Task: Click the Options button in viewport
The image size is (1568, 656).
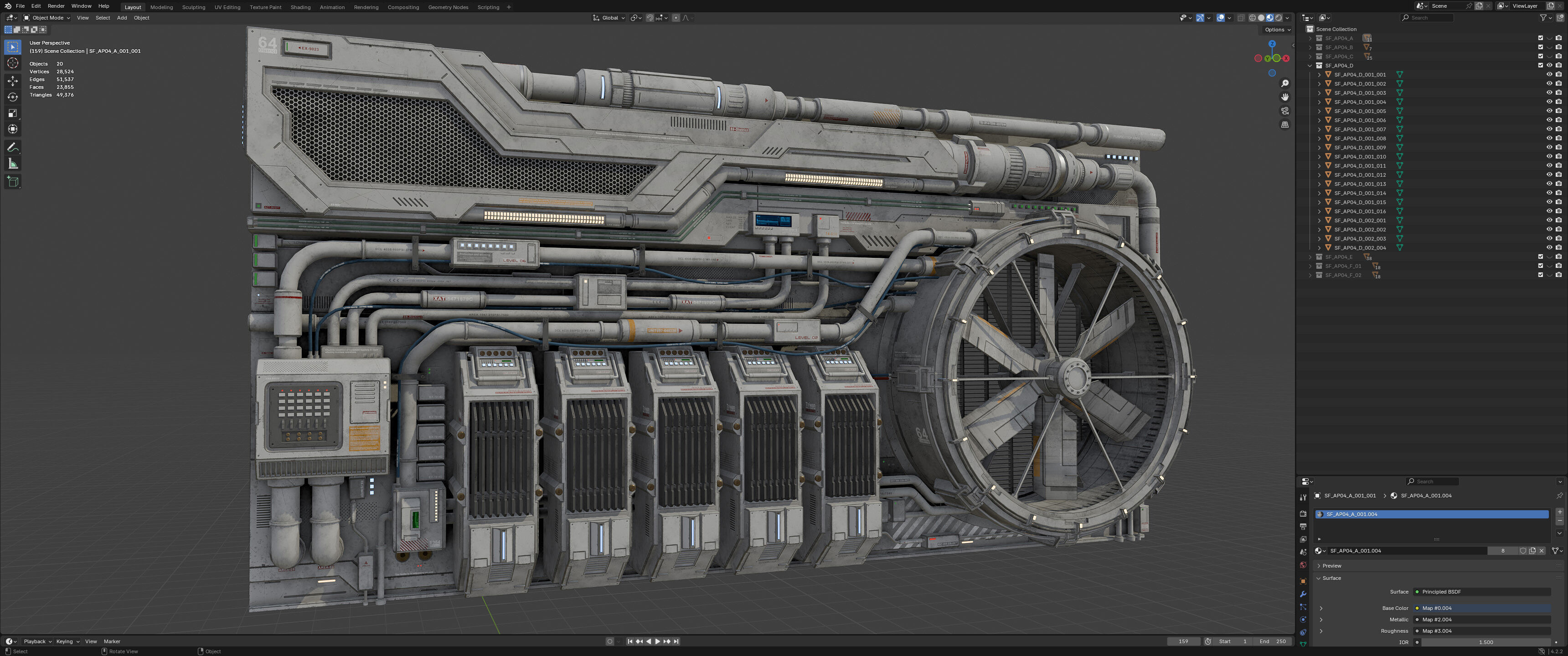Action: [1277, 29]
